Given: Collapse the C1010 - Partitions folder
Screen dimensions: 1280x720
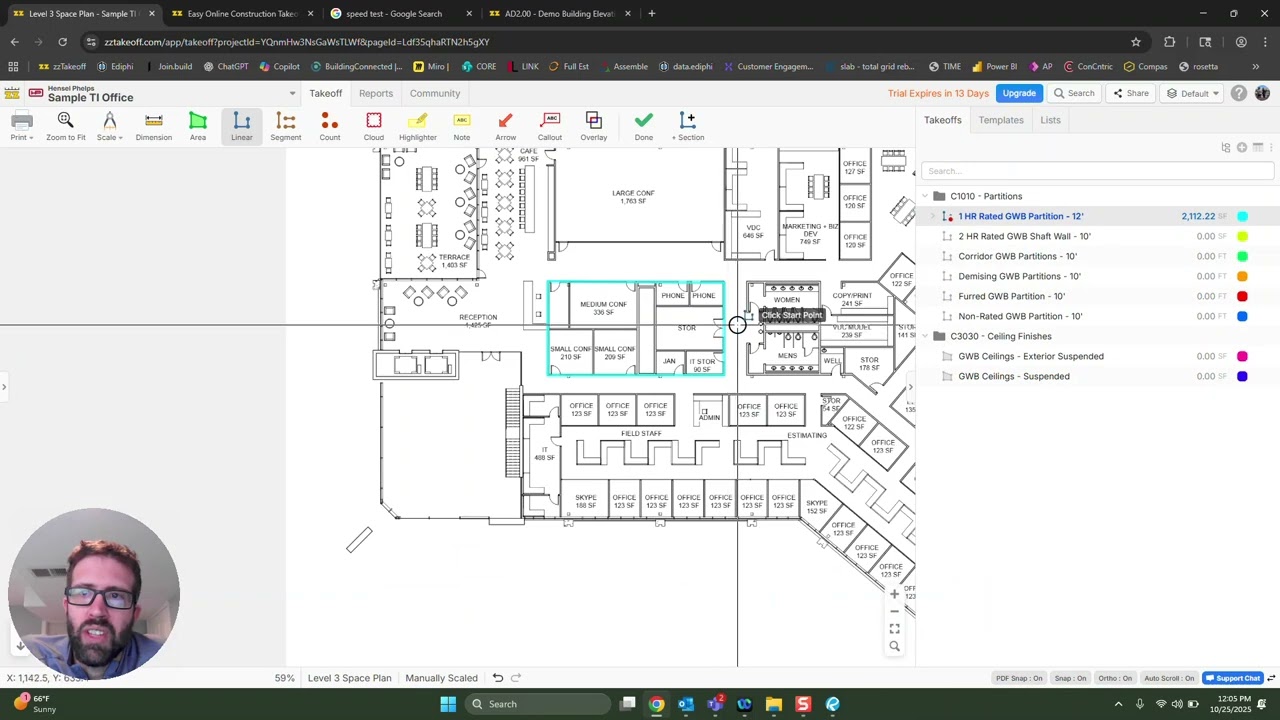Looking at the screenshot, I should coord(925,196).
